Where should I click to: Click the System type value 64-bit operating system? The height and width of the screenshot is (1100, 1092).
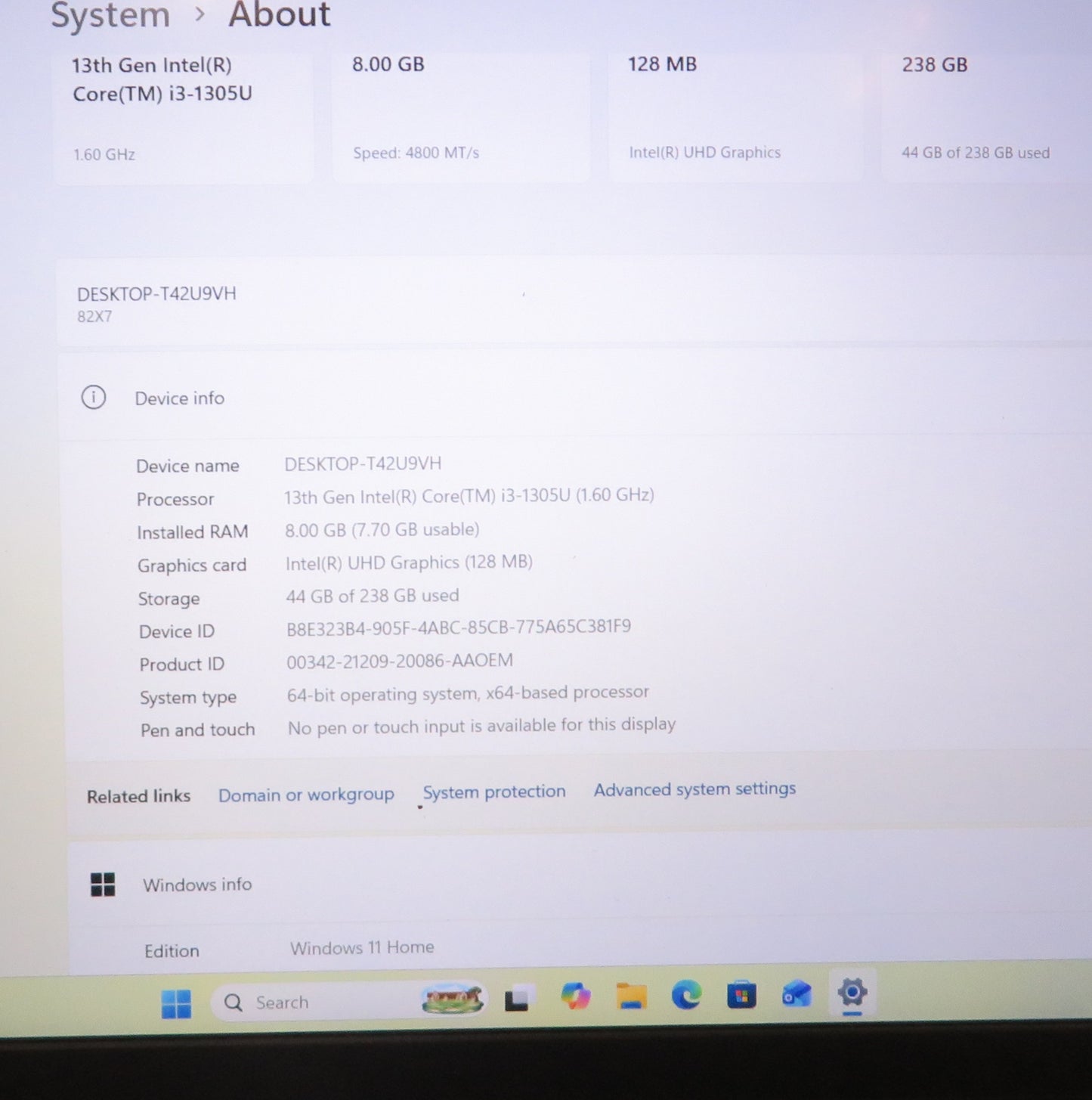(468, 693)
